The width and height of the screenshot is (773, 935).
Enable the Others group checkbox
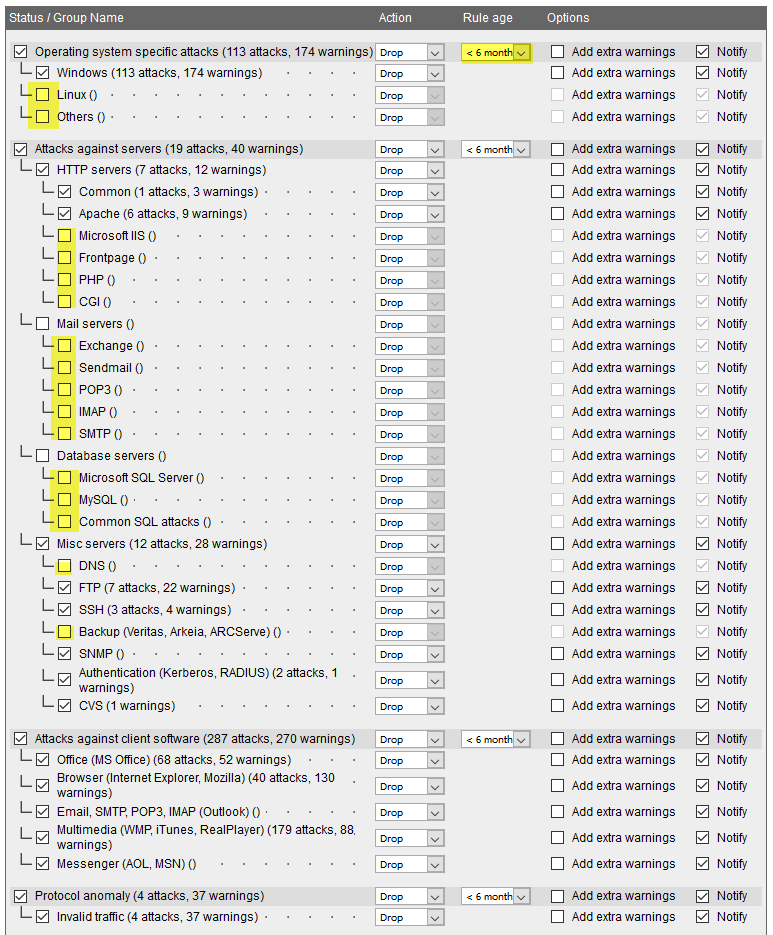pos(42,117)
